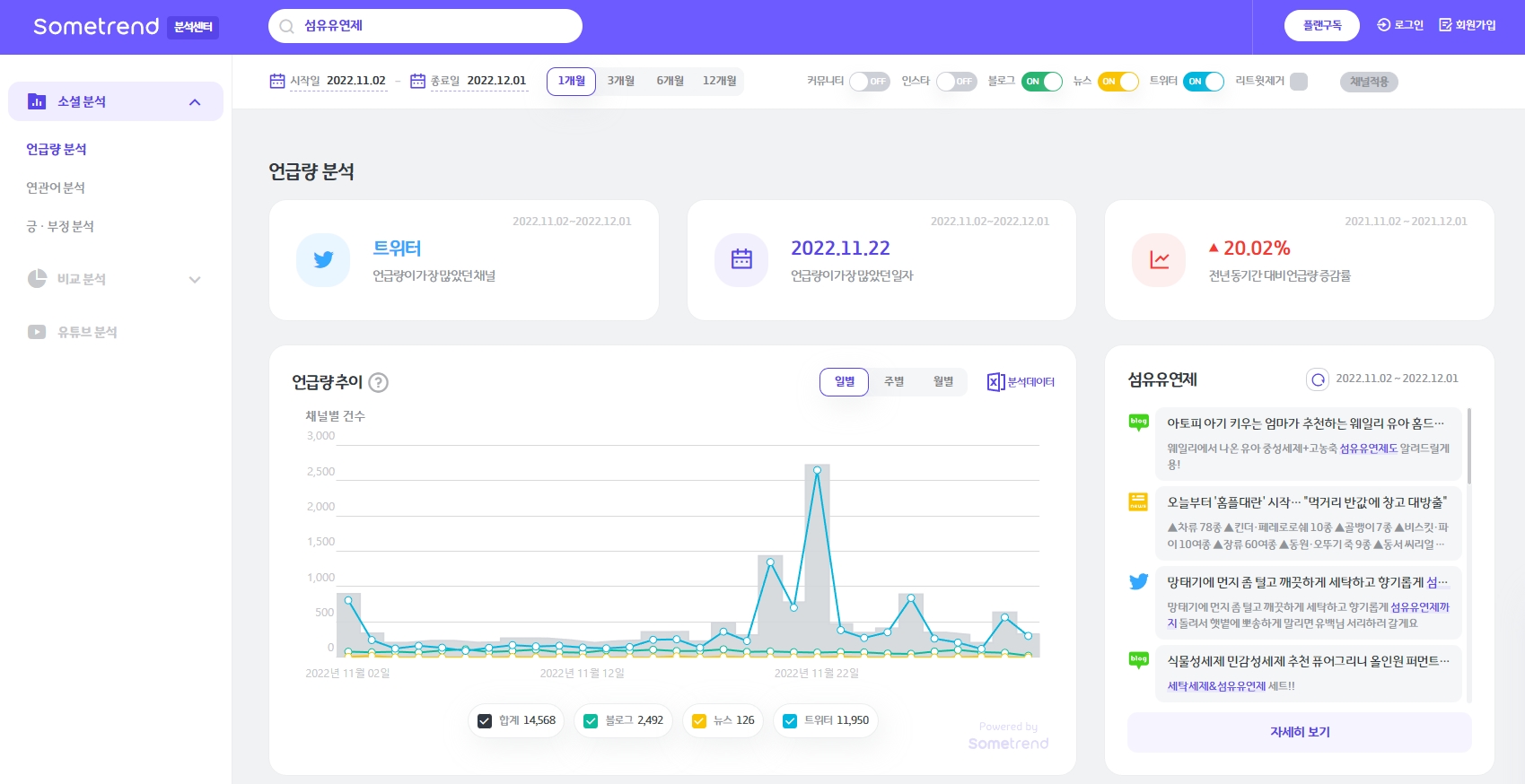Switch chart to 월별 view
Viewport: 1525px width, 784px height.
coord(943,382)
